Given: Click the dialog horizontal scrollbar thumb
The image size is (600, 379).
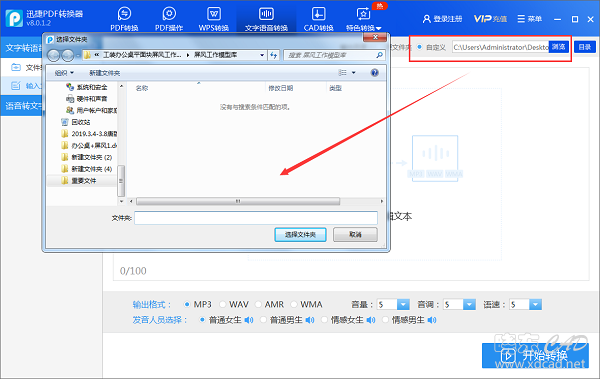Looking at the screenshot, I should click(x=238, y=201).
